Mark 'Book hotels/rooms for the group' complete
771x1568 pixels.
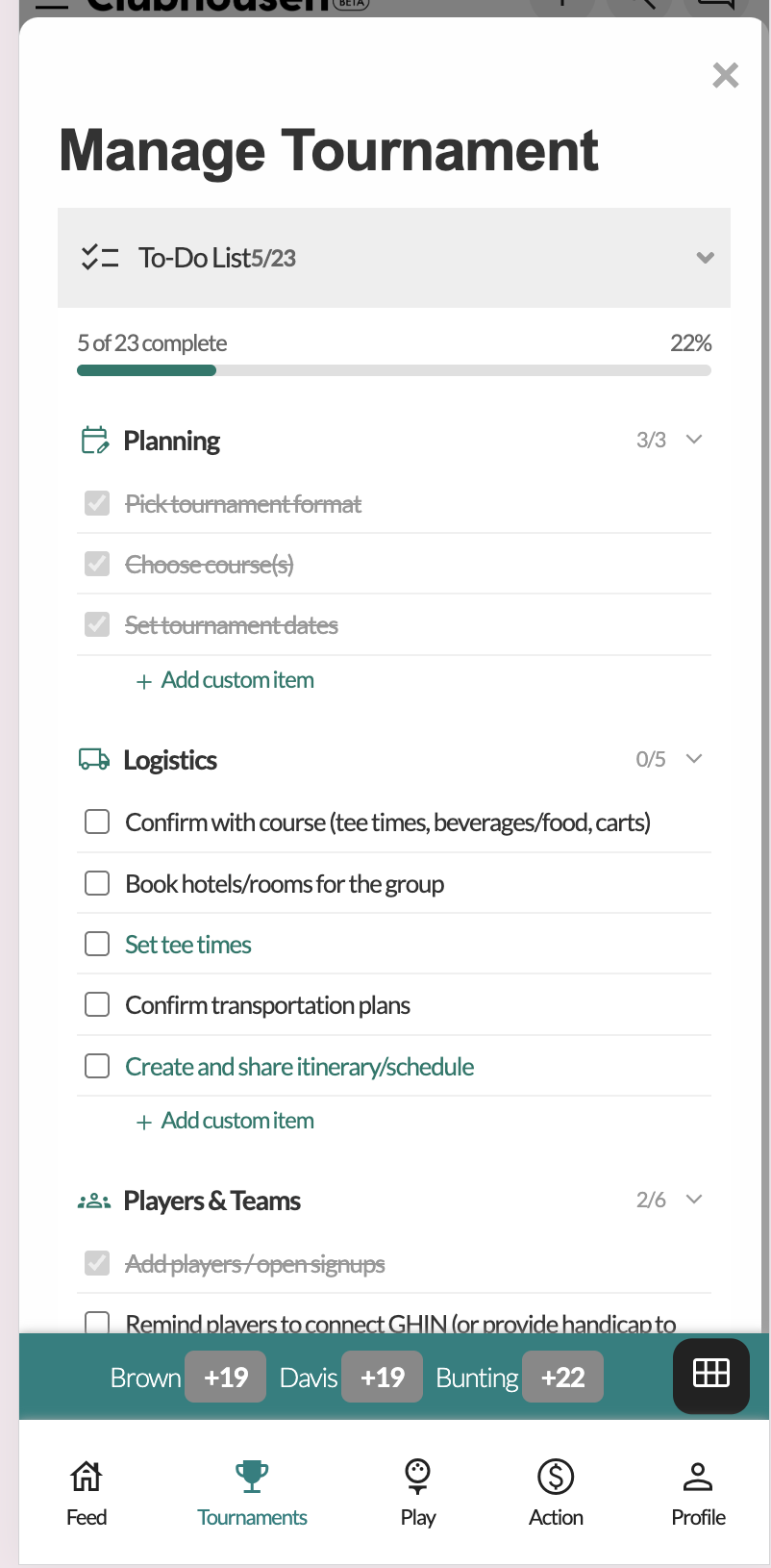tap(96, 882)
